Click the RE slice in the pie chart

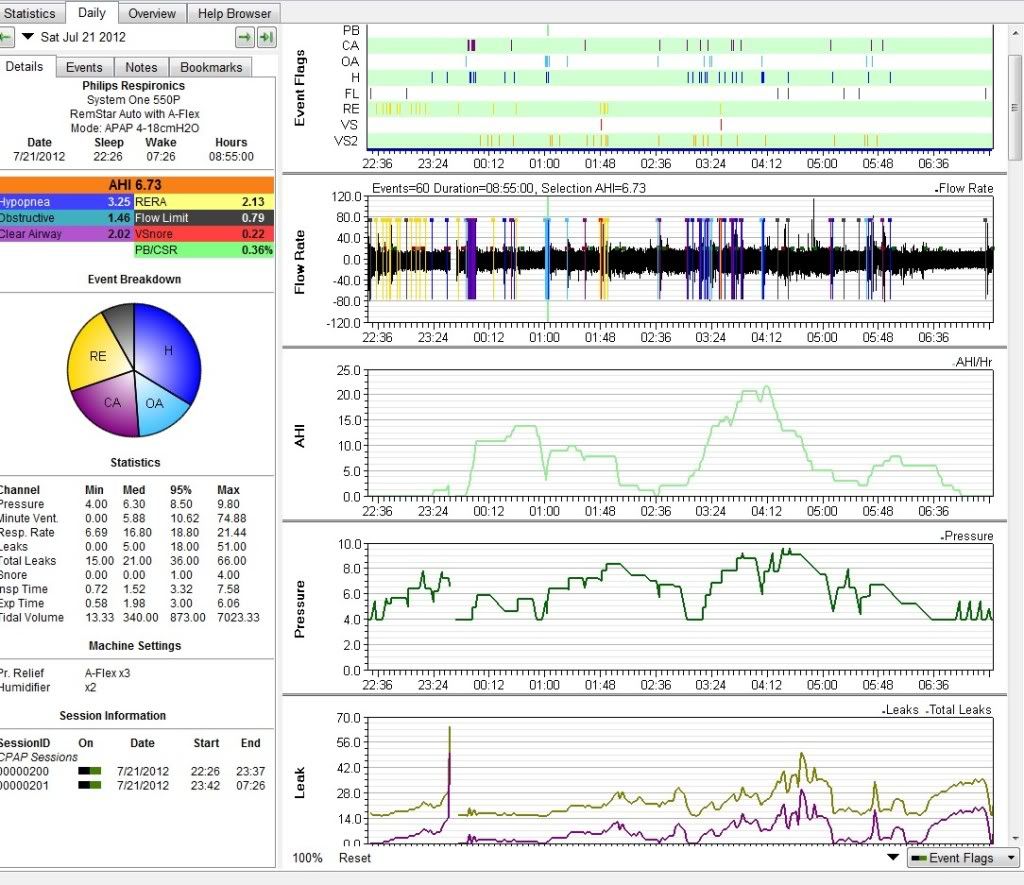(x=97, y=354)
